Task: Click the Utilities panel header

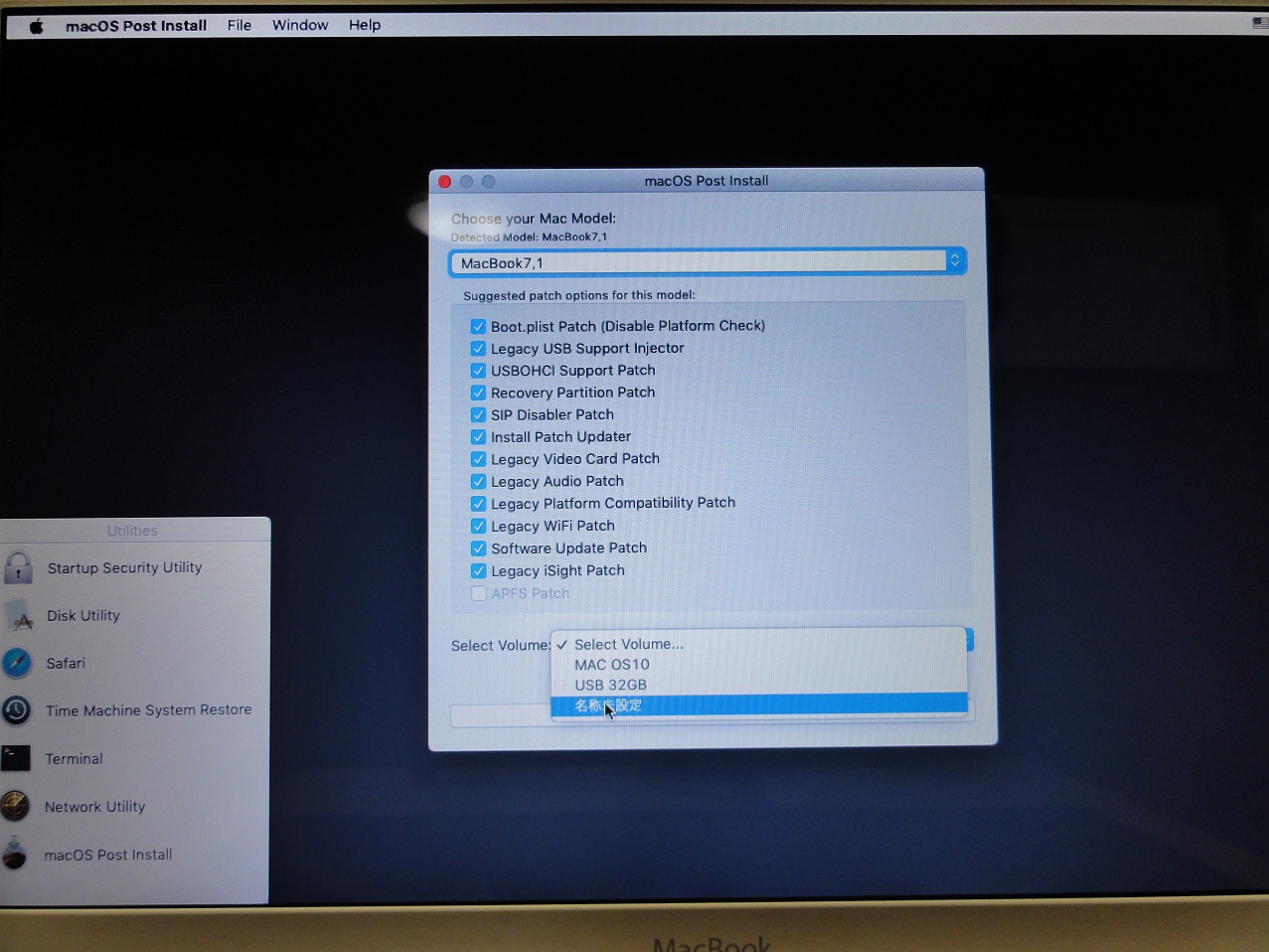Action: coord(132,531)
